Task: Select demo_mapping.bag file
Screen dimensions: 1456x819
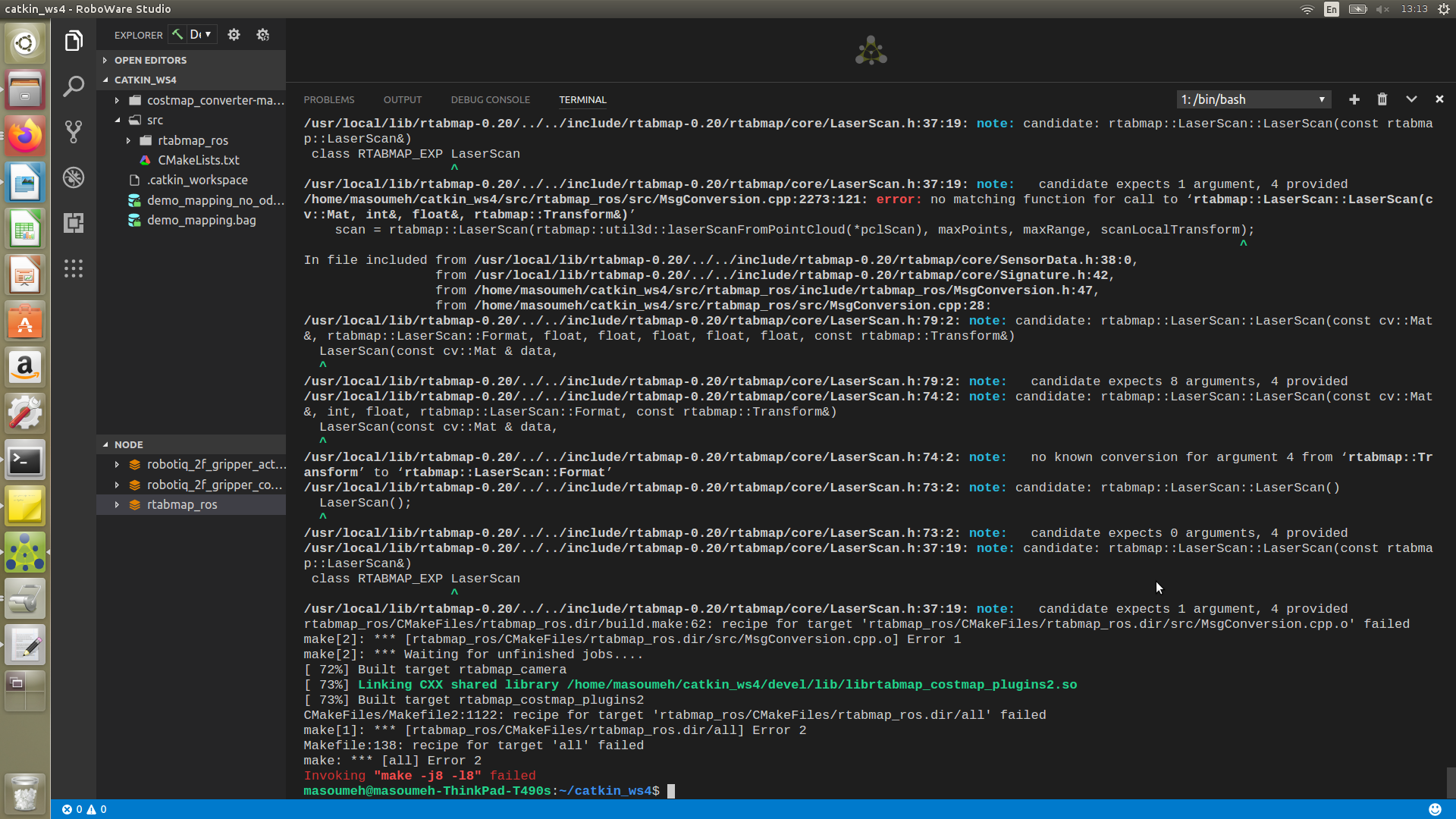Action: 201,220
